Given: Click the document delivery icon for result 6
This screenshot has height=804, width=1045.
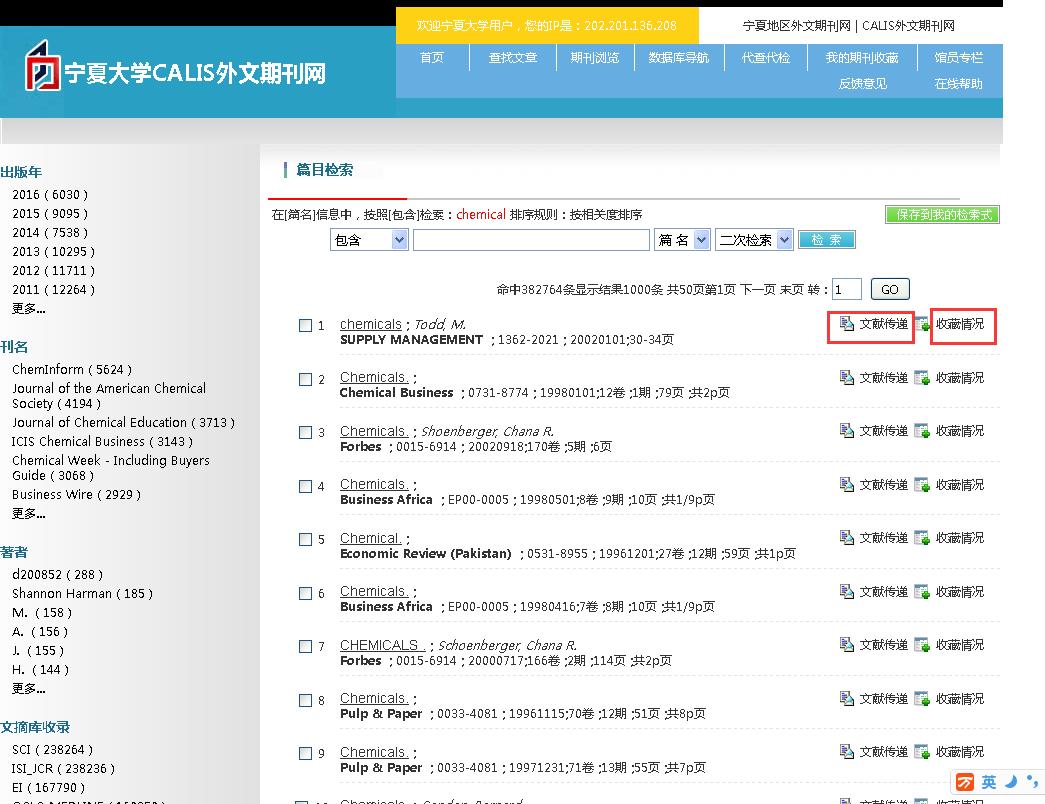Looking at the screenshot, I should pyautogui.click(x=846, y=591).
